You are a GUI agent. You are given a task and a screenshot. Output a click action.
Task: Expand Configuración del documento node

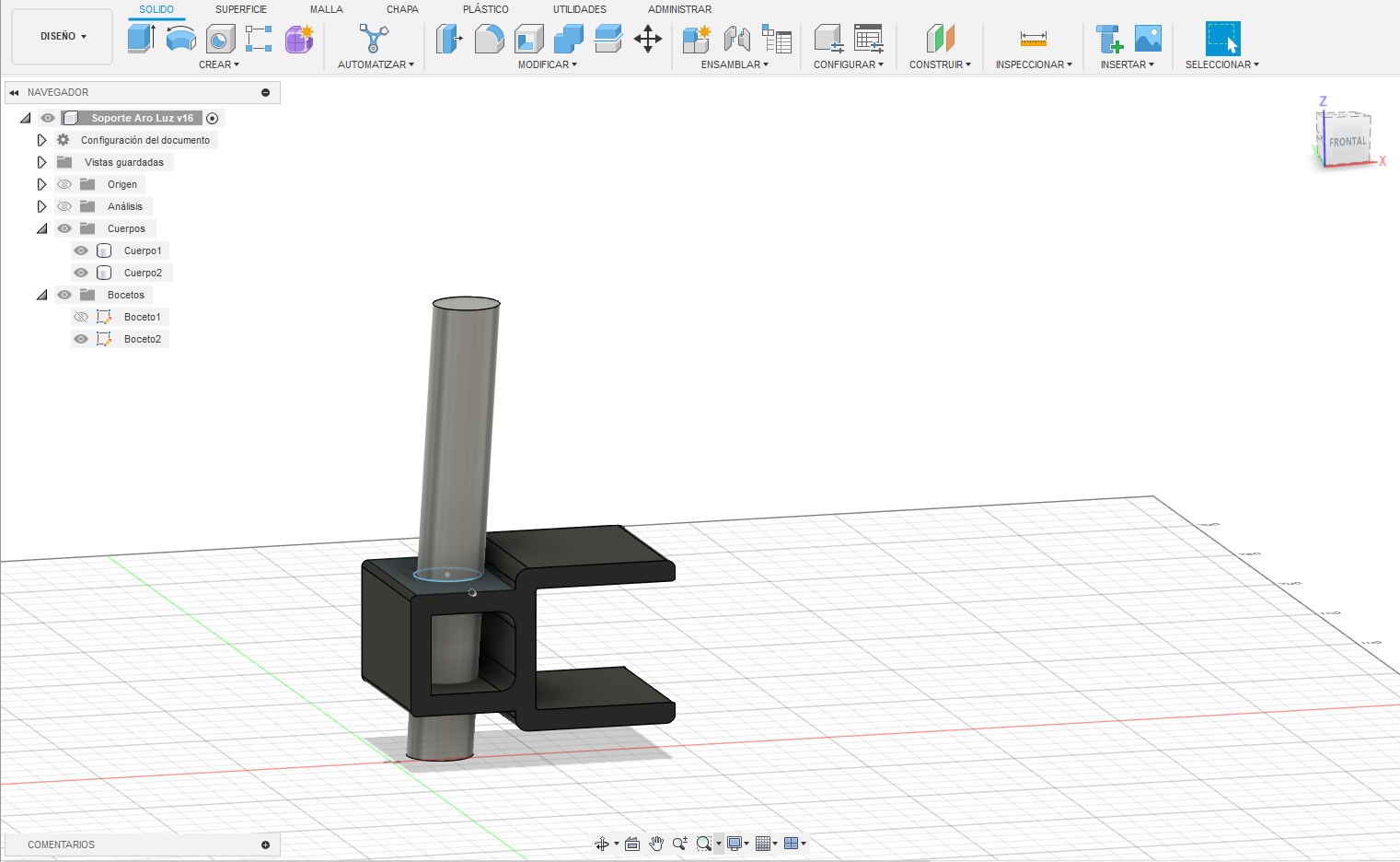coord(41,140)
